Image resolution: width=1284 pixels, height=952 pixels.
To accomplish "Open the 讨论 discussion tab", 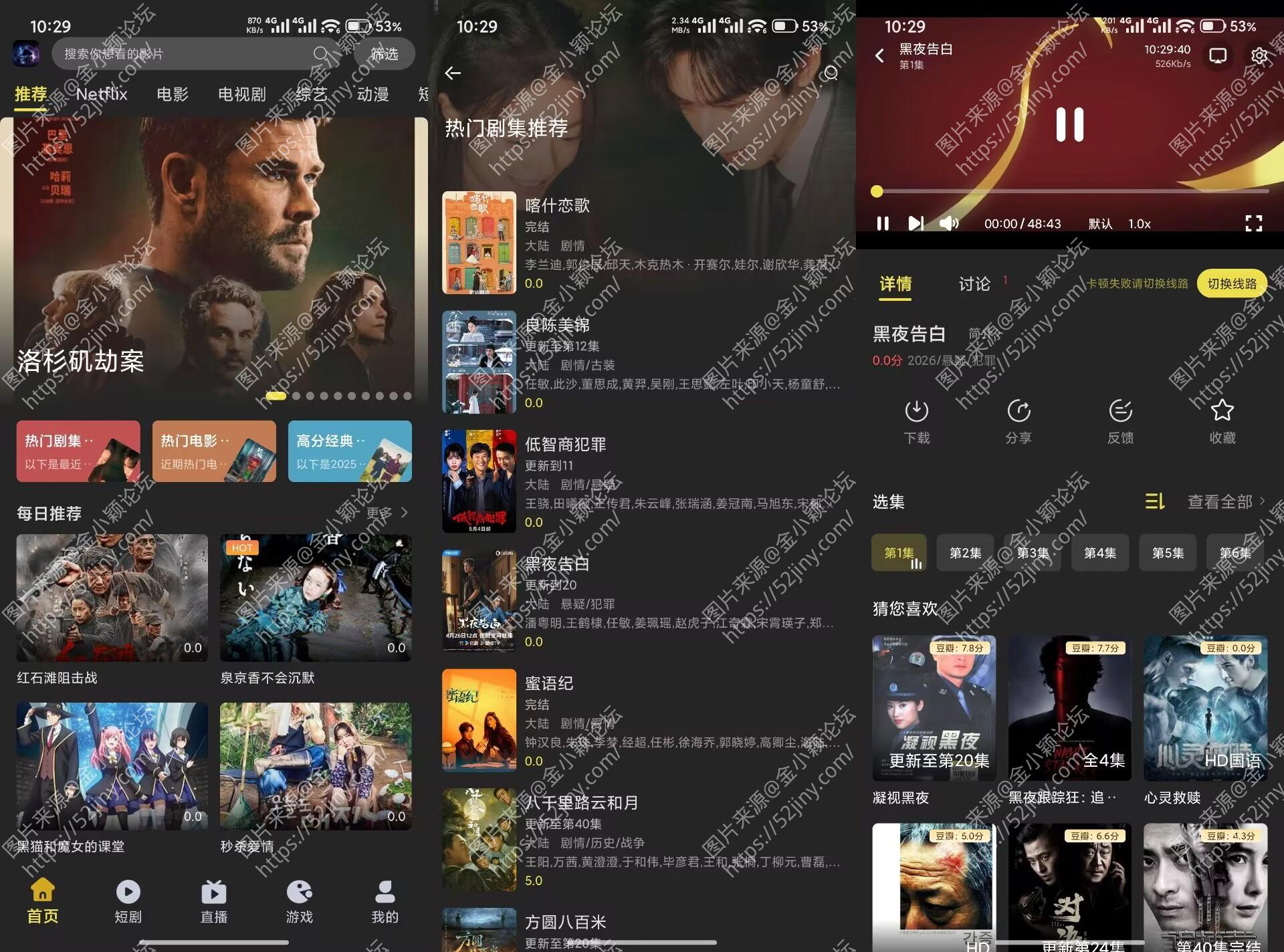I will click(x=974, y=284).
